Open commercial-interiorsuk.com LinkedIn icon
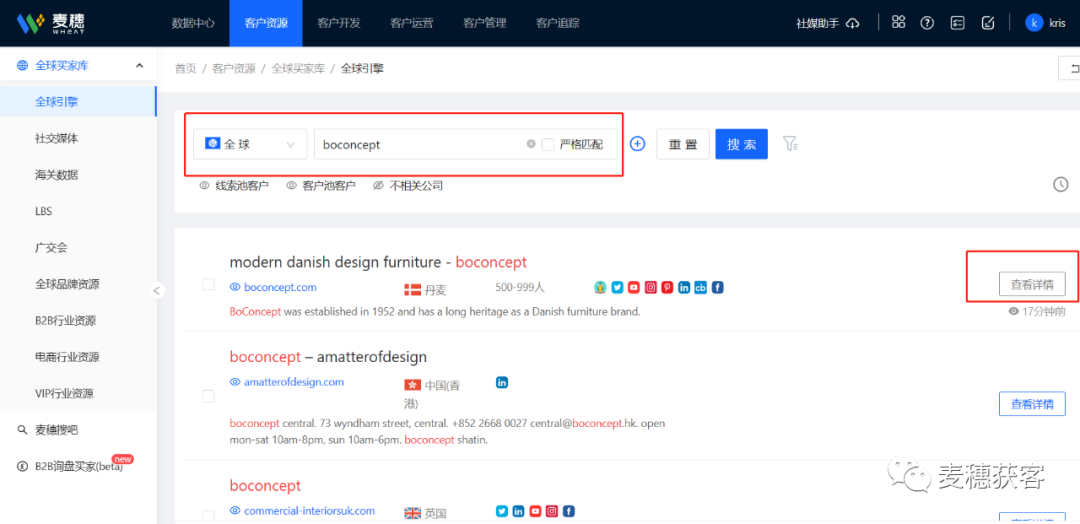Viewport: 1080px width, 524px height. pos(519,511)
